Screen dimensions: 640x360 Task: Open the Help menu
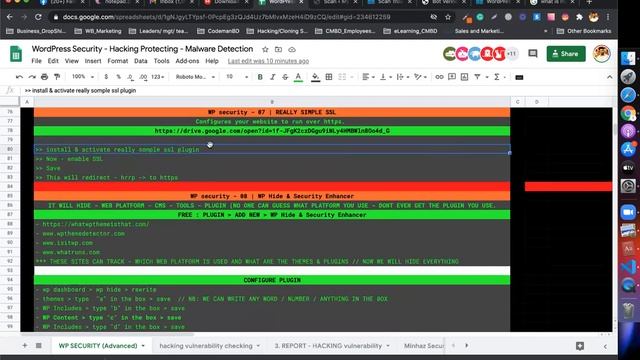(212, 61)
